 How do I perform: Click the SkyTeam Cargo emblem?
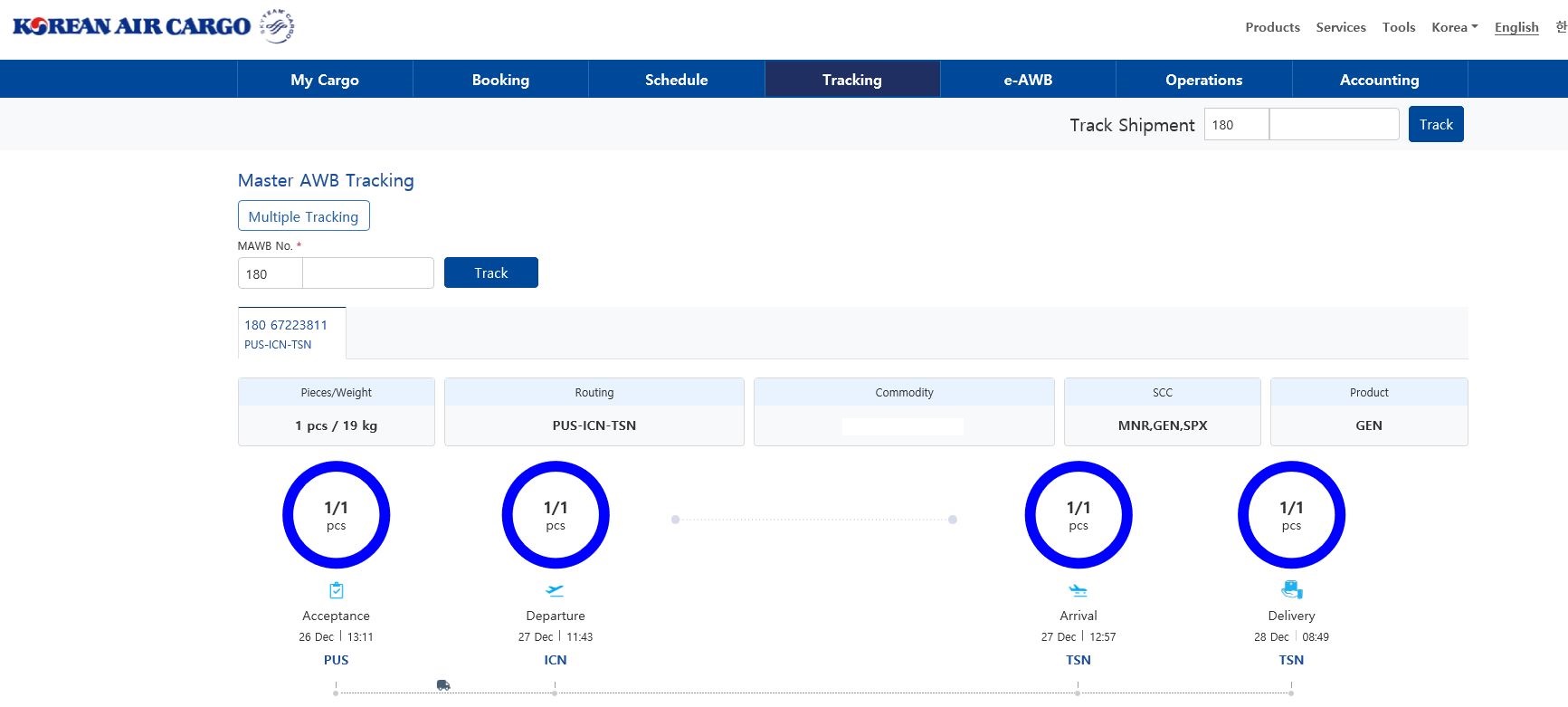pos(277,25)
